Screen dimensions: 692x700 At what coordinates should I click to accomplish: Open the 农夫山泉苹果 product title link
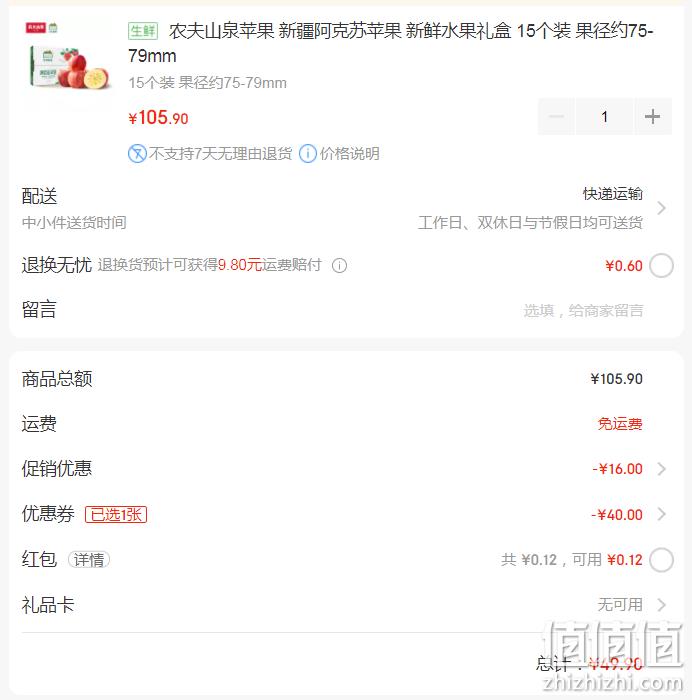pos(391,43)
